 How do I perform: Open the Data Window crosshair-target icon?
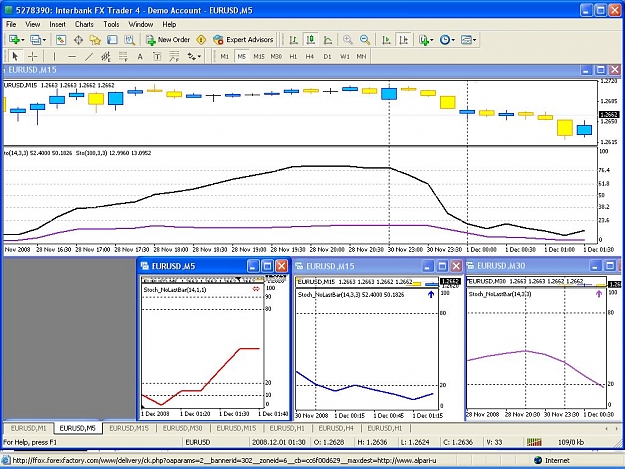pos(78,40)
